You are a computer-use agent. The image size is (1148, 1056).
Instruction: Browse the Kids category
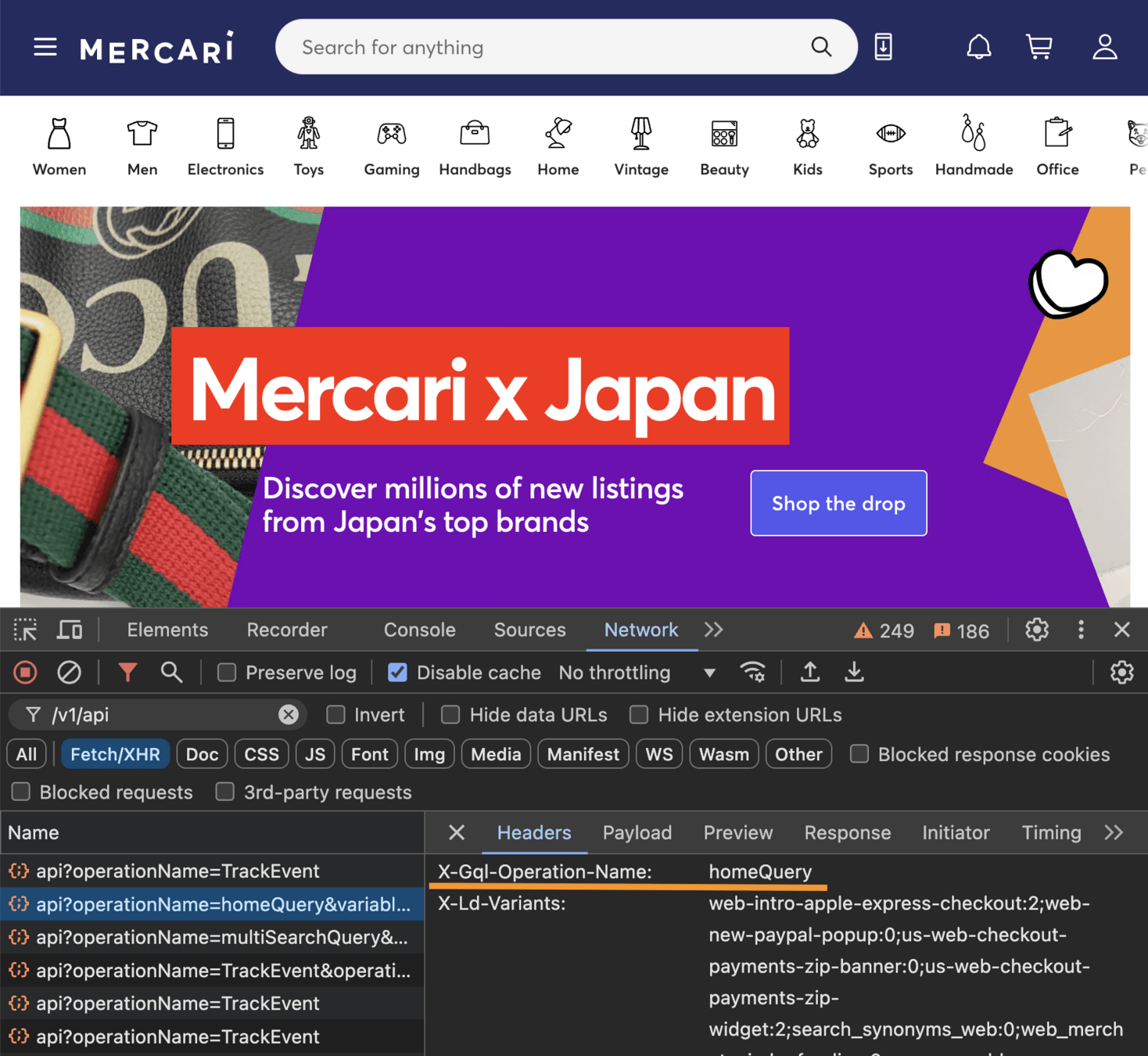tap(808, 147)
